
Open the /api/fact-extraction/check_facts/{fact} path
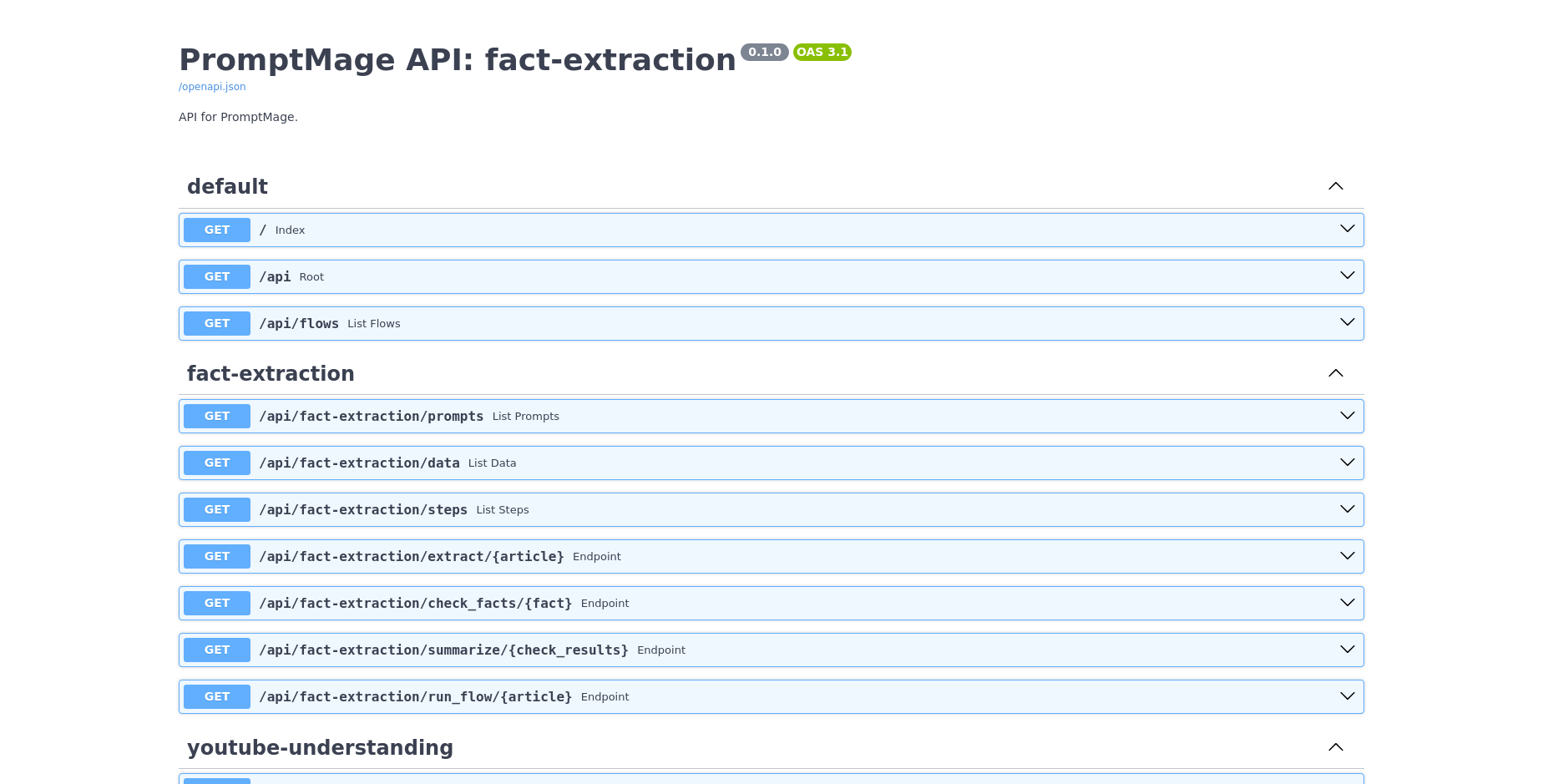(416, 603)
